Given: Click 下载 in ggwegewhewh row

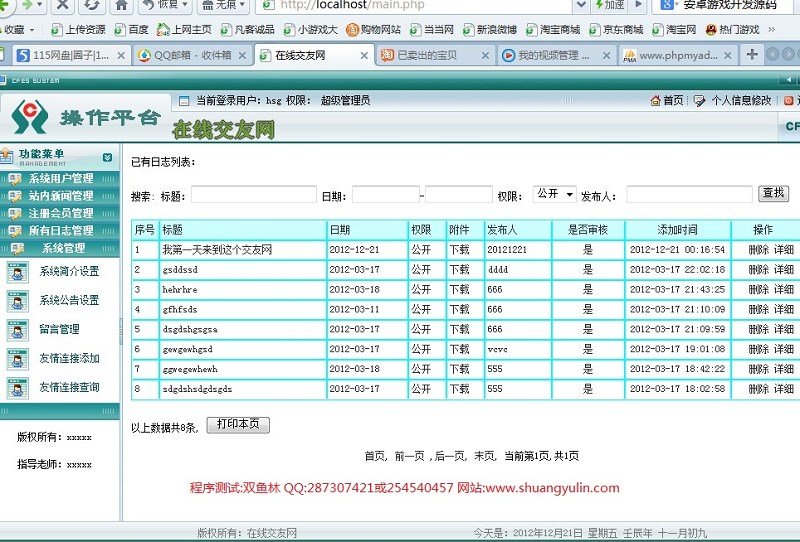Looking at the screenshot, I should (459, 369).
